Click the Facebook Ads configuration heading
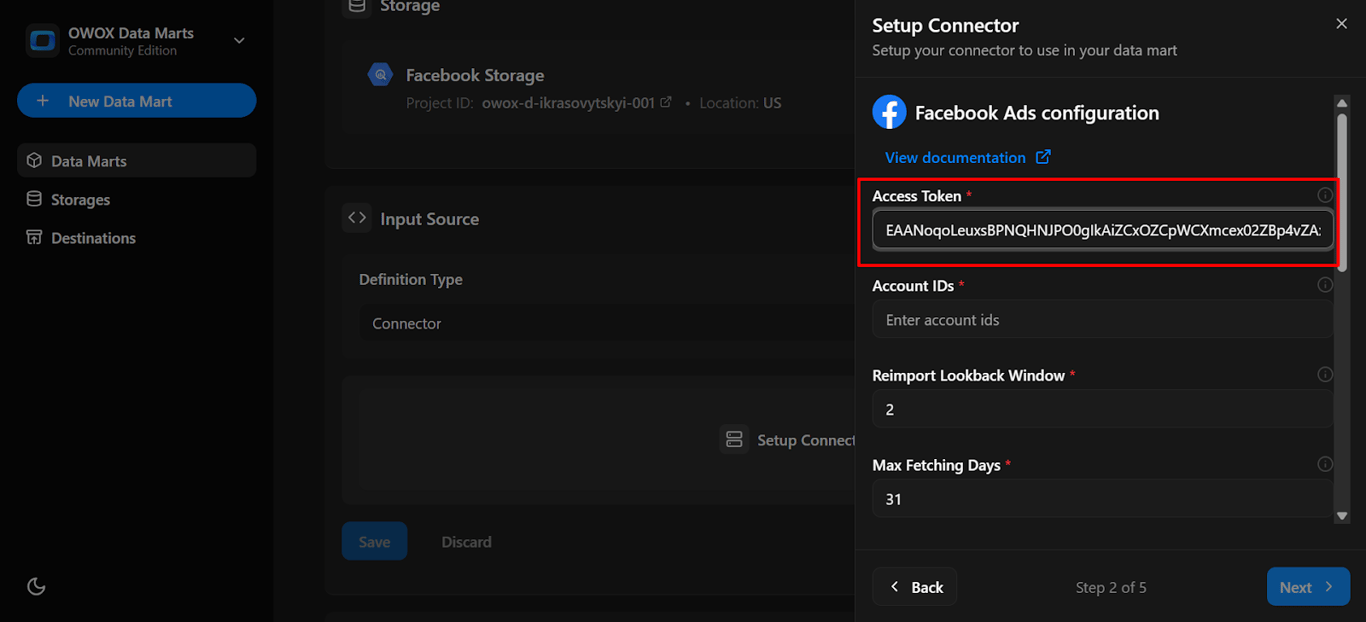 pyautogui.click(x=1037, y=113)
